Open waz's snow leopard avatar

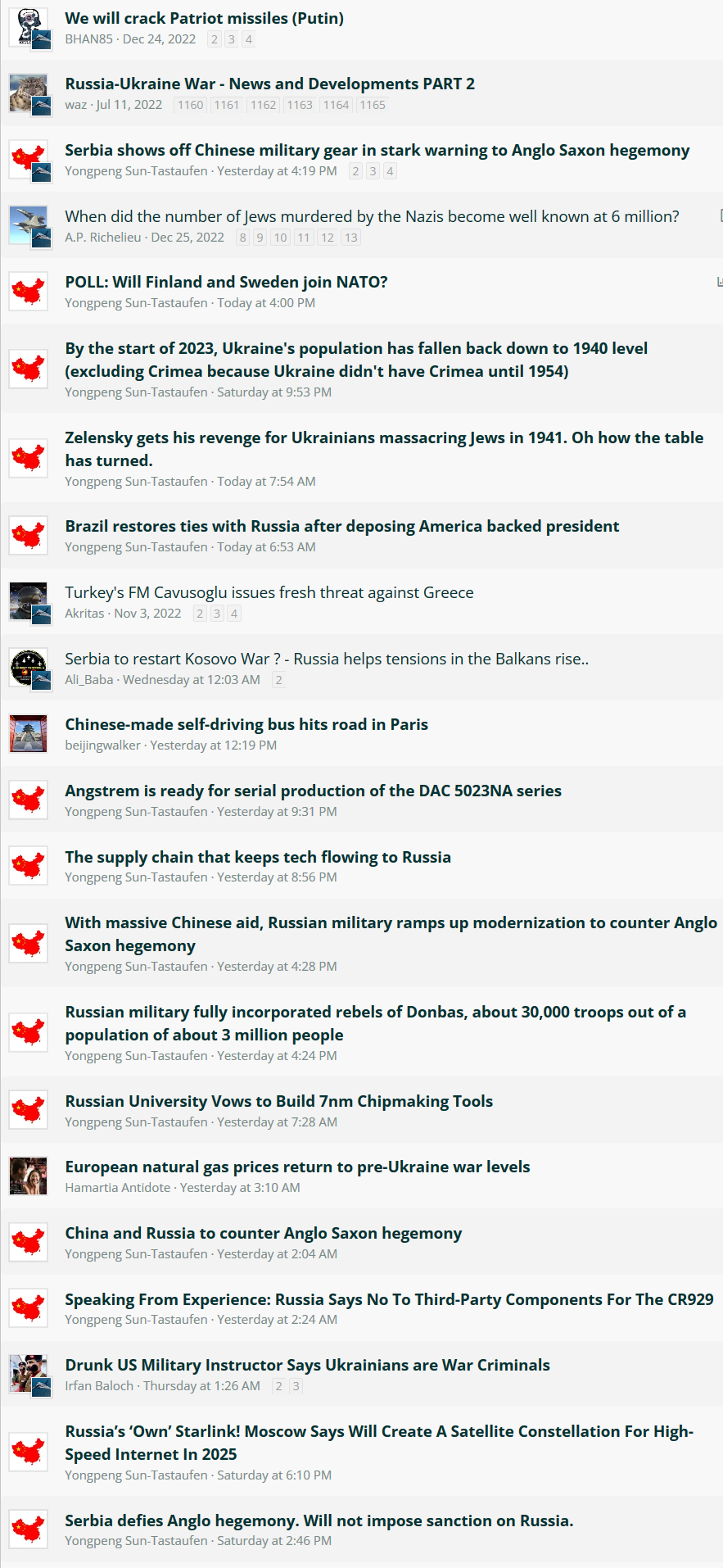(x=29, y=93)
